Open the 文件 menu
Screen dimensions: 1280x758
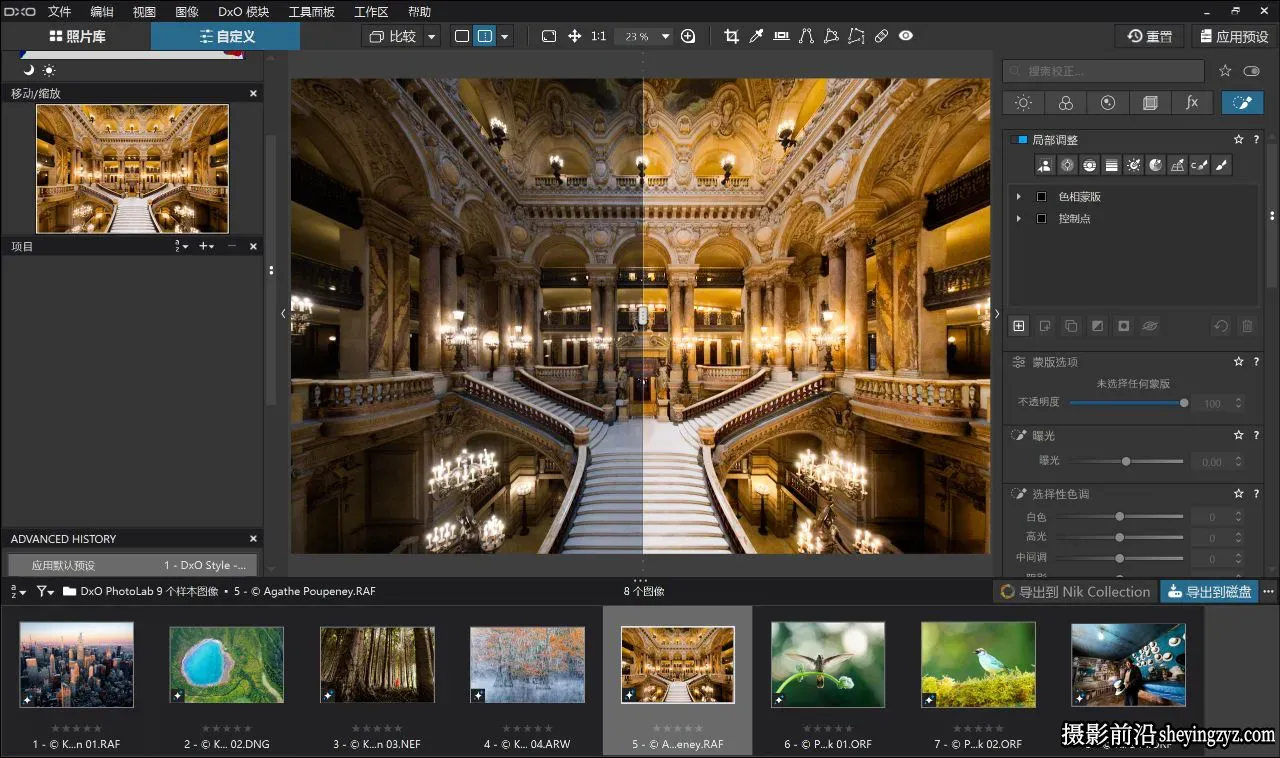[60, 12]
